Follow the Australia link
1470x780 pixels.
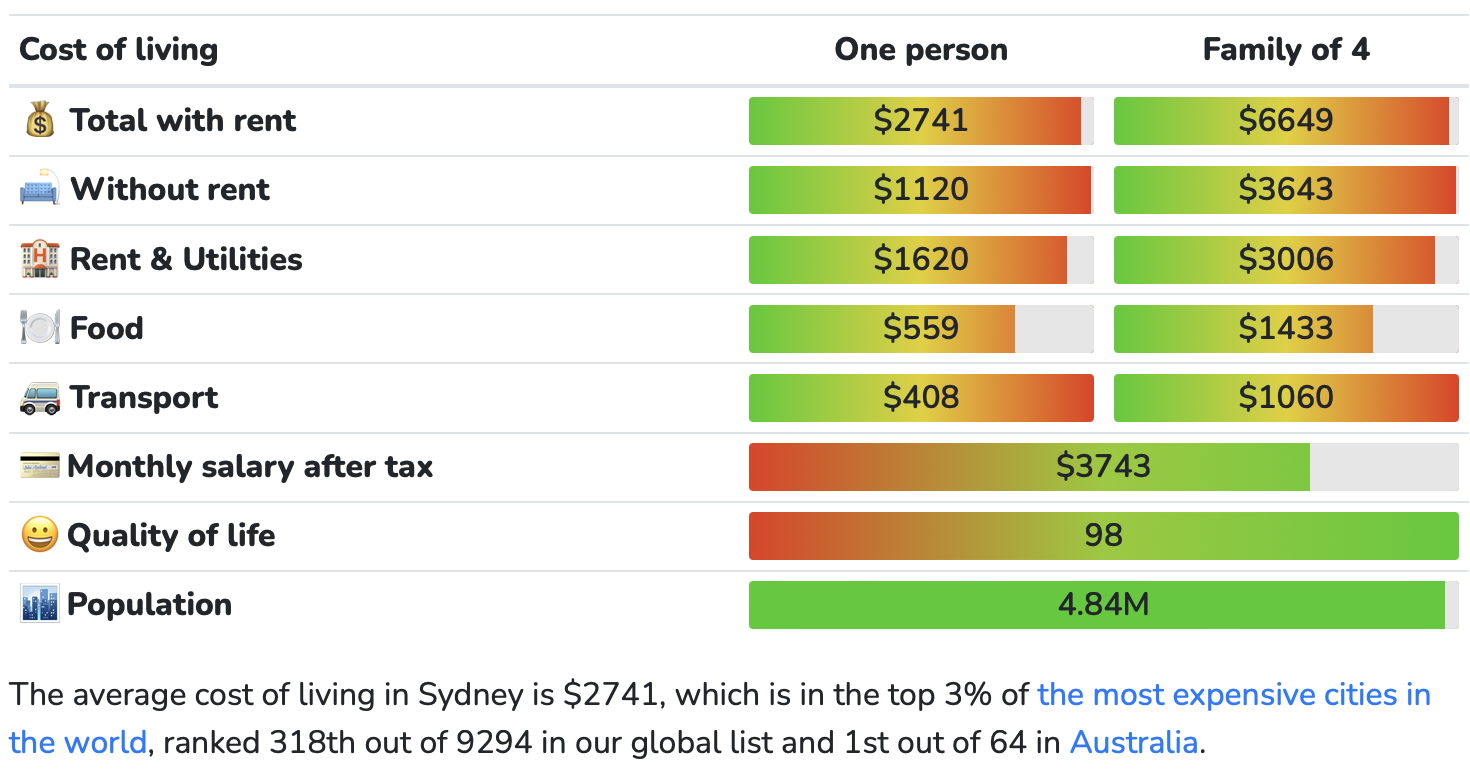(x=1133, y=742)
